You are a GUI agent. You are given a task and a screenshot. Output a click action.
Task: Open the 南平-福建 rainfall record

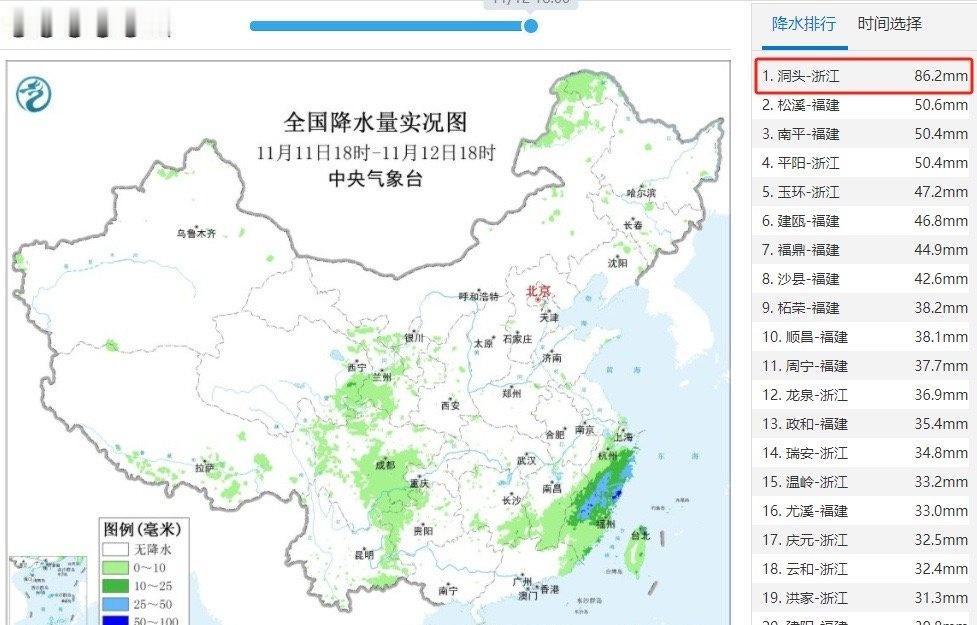pyautogui.click(x=862, y=133)
